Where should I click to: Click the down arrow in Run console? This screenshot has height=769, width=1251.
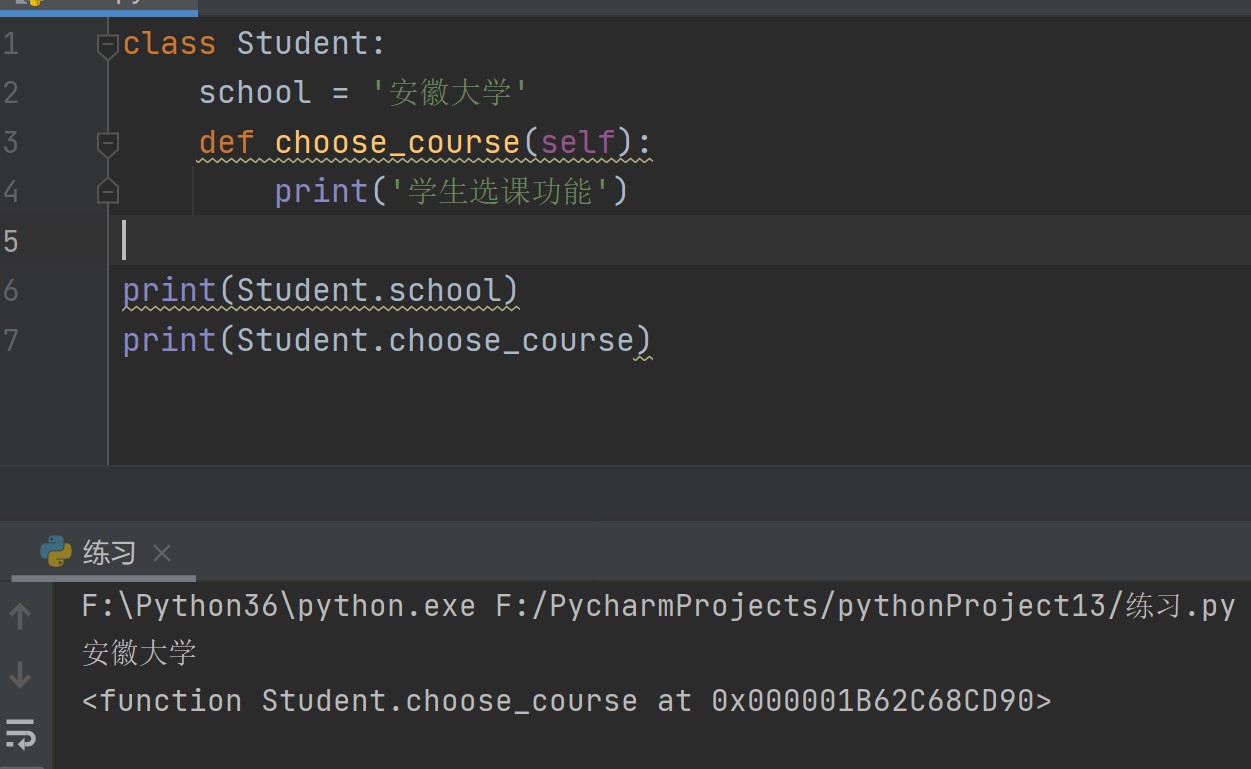coord(20,676)
